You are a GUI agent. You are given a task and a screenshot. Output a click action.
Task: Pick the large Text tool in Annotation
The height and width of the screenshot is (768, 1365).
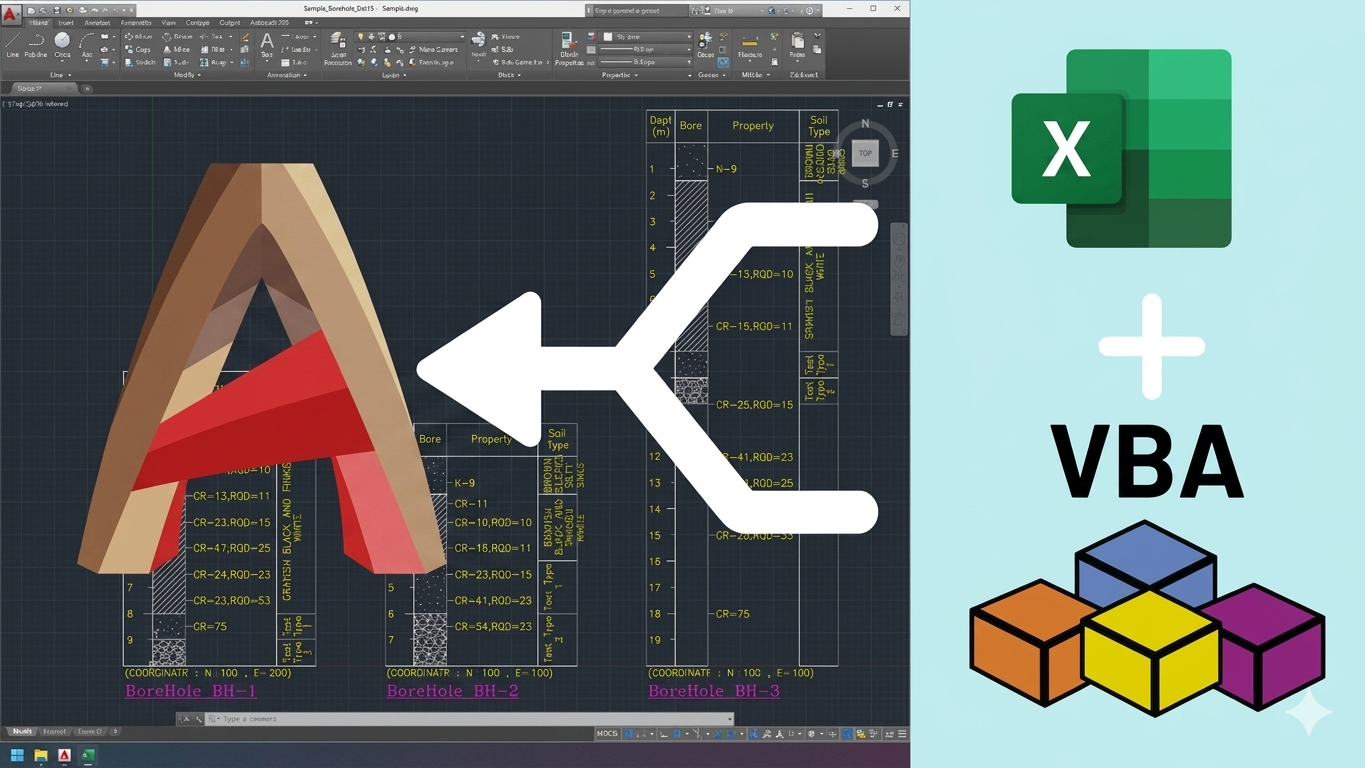coord(267,45)
